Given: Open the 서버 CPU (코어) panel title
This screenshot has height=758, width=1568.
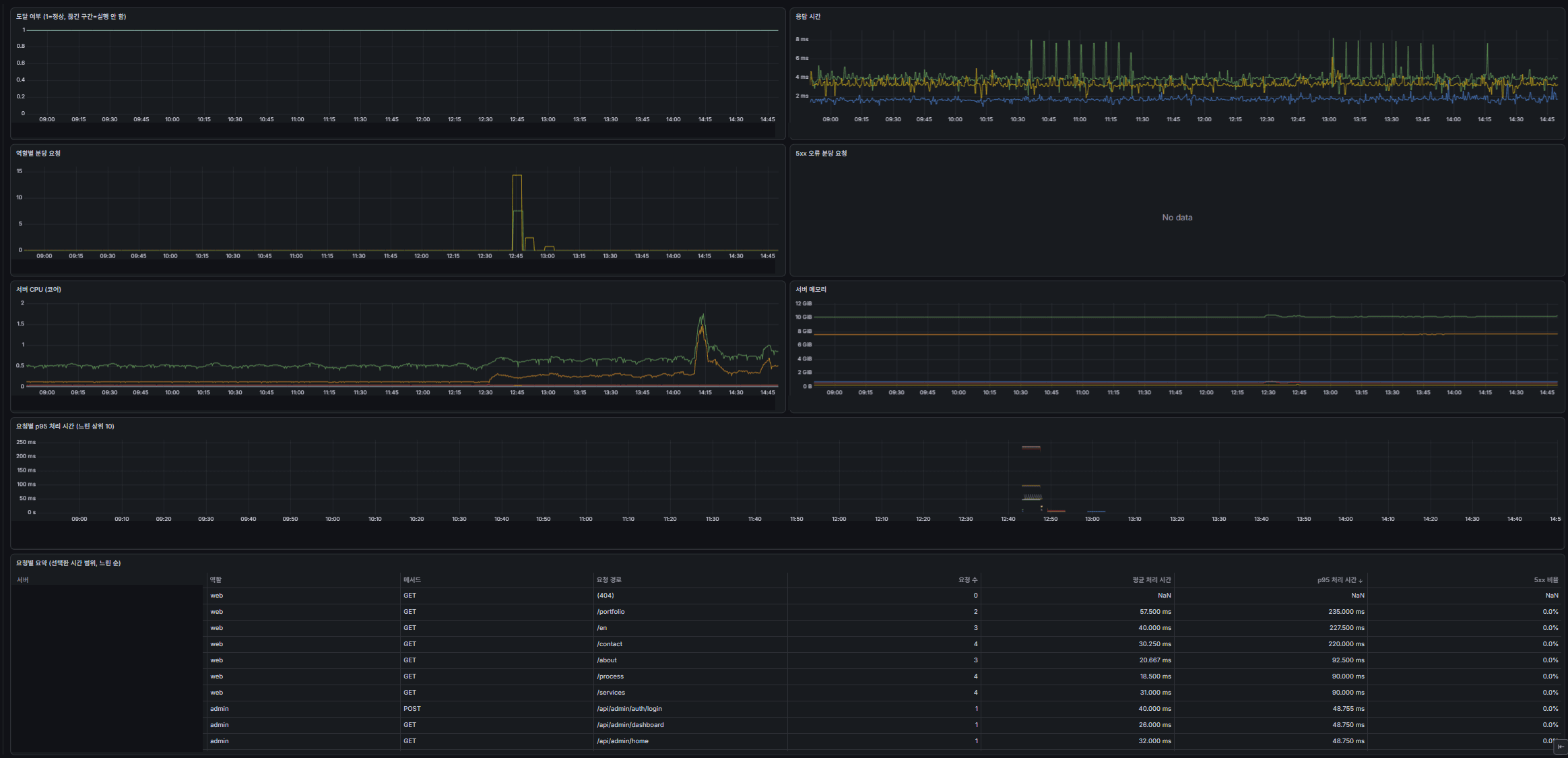Looking at the screenshot, I should coord(38,289).
